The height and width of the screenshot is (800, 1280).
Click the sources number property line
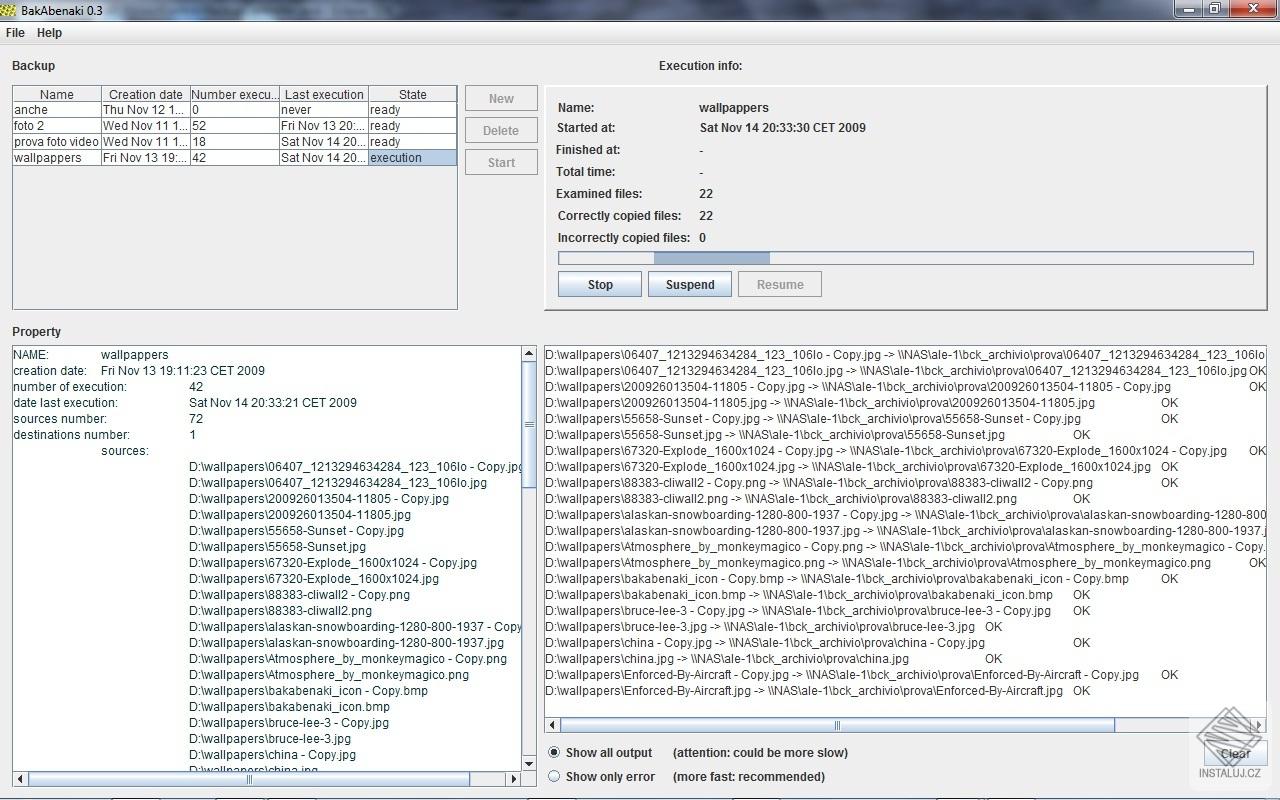pos(108,418)
